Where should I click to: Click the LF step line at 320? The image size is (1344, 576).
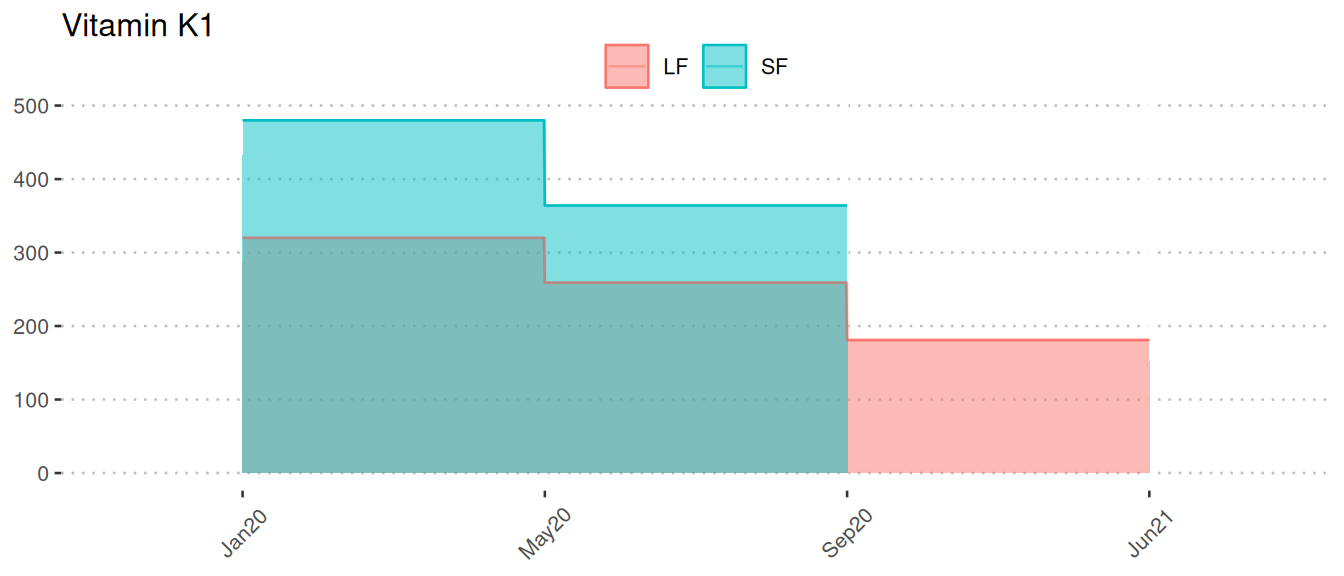coord(393,238)
